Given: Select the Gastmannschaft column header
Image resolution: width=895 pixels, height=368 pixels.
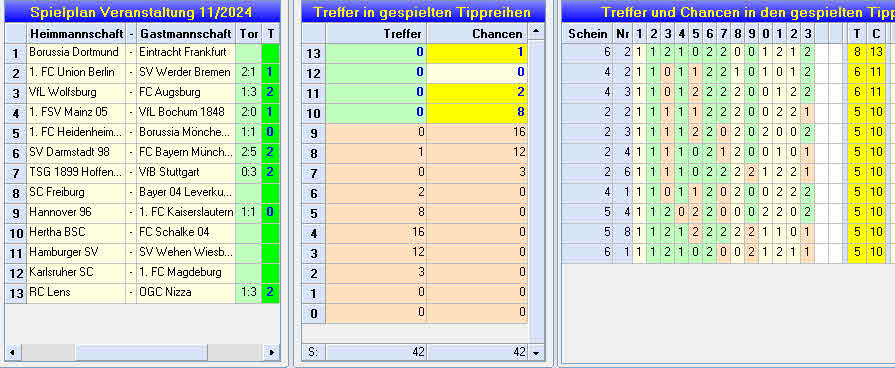Looking at the screenshot, I should [186, 33].
